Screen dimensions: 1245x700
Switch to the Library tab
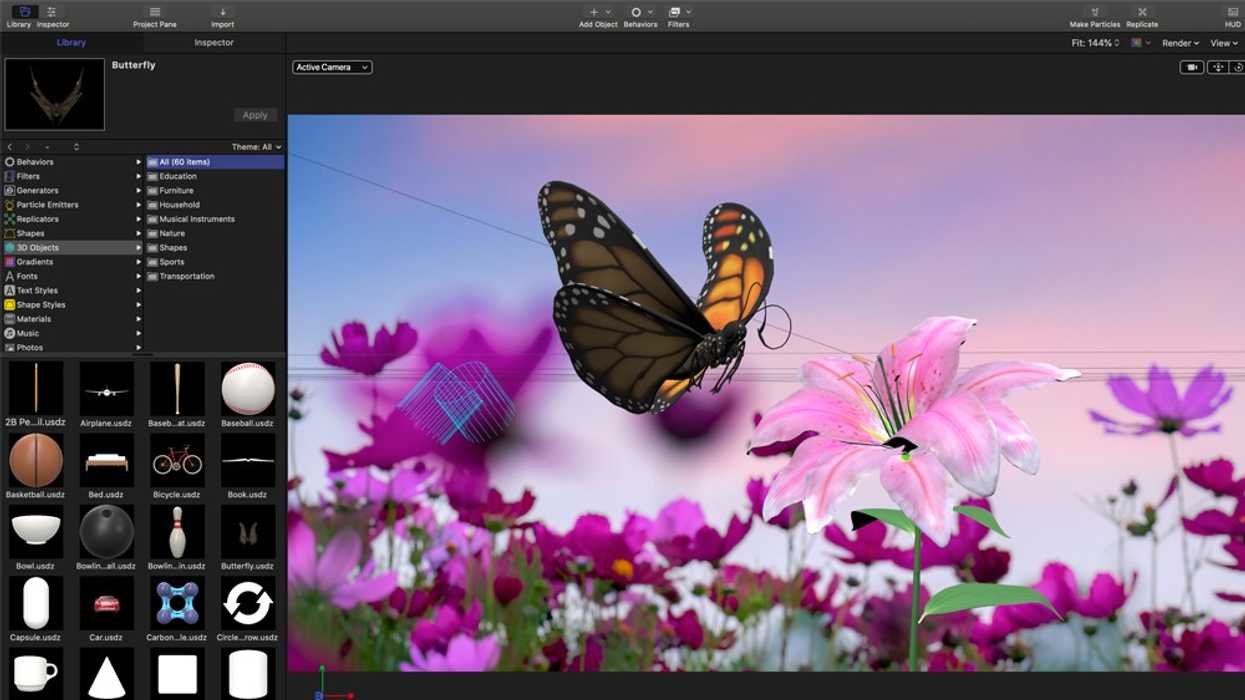click(71, 43)
